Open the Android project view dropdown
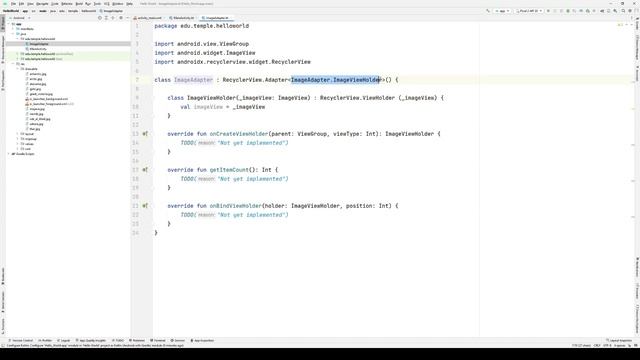The height and width of the screenshot is (360, 640). point(20,18)
